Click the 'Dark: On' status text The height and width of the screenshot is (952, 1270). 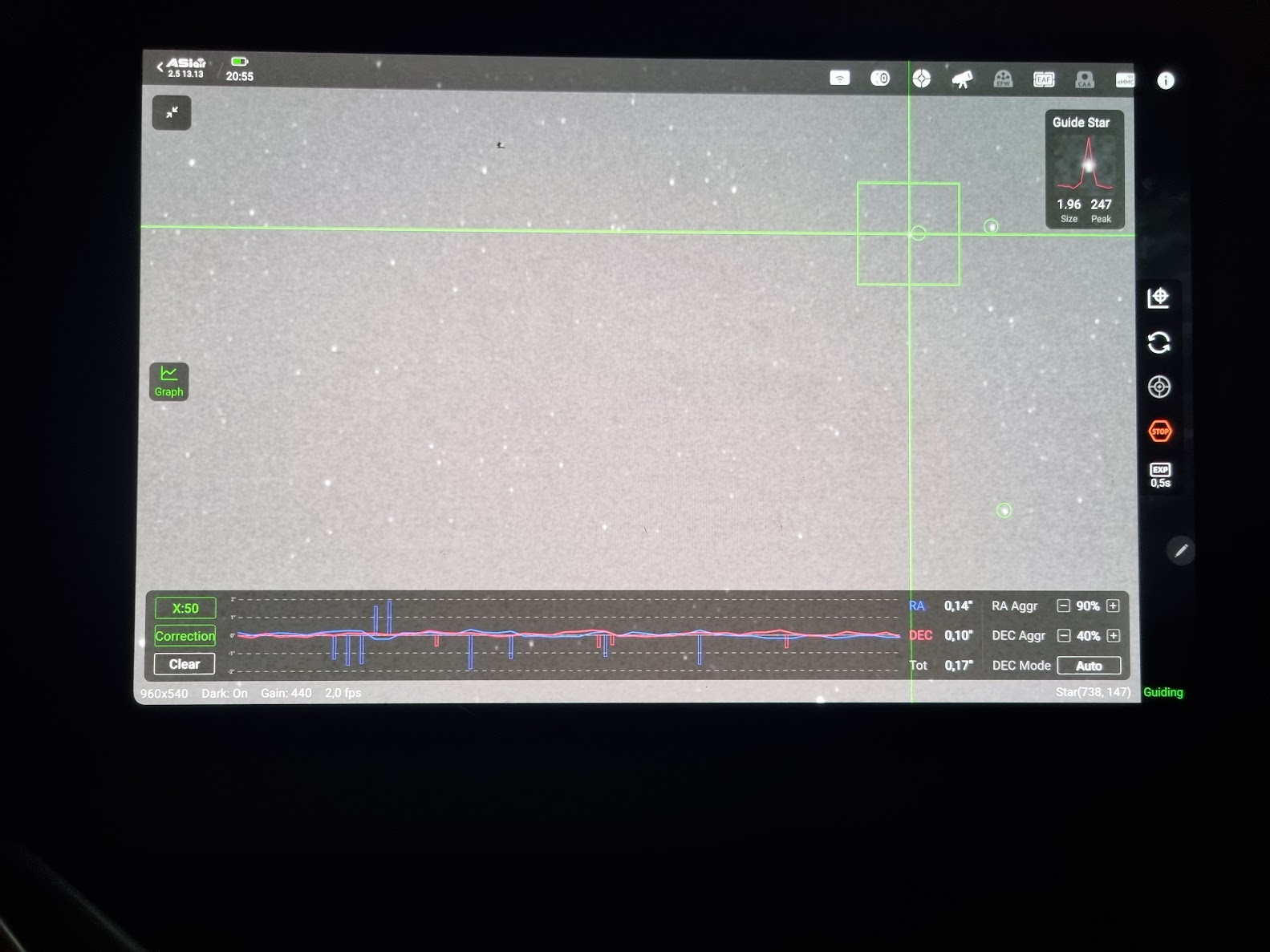tap(225, 693)
